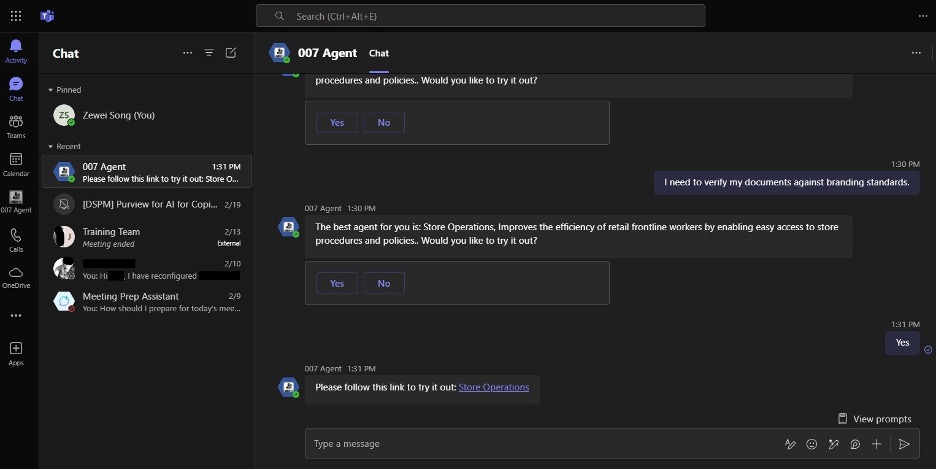Open the emoji picker in compose box
The image size is (936, 470).
point(811,444)
